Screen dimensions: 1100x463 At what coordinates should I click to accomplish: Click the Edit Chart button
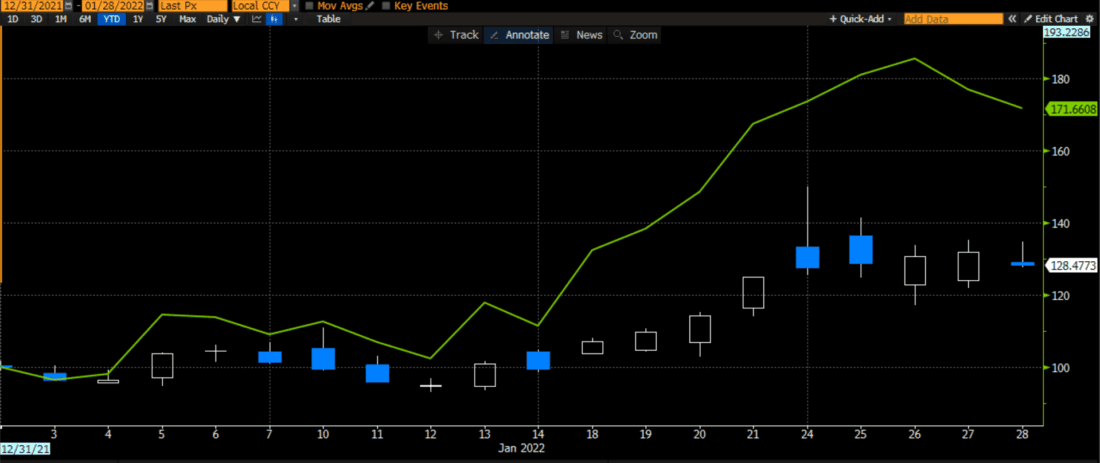pos(1050,19)
